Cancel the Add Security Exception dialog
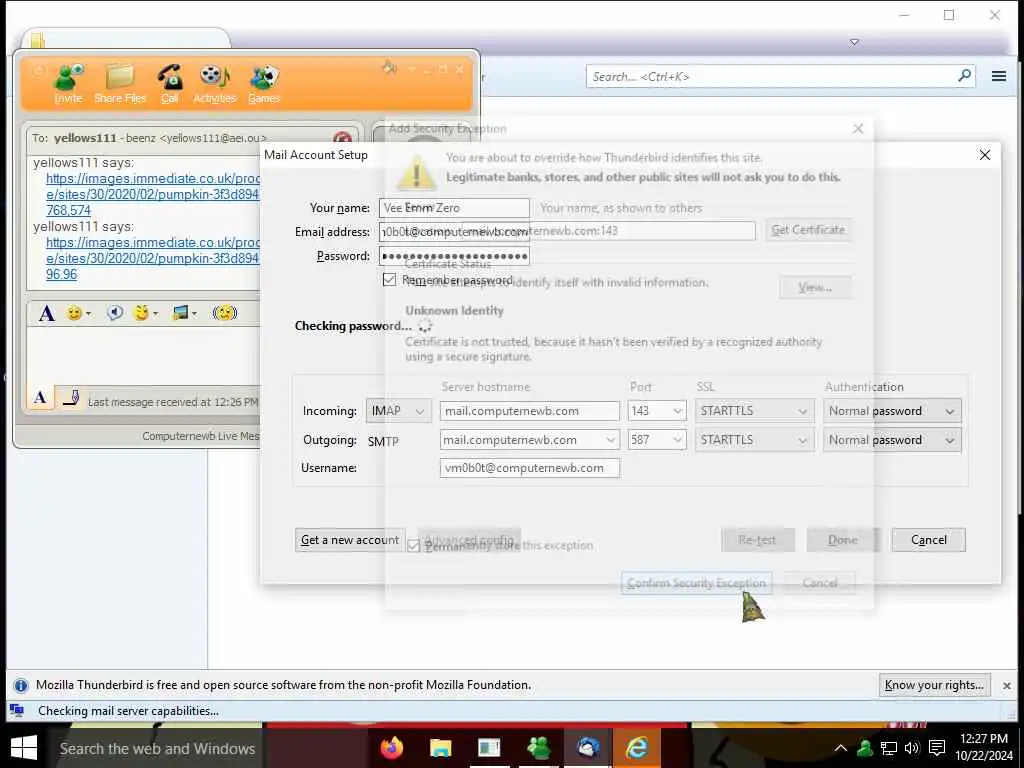Screen dimensions: 1024x768 coord(820,583)
